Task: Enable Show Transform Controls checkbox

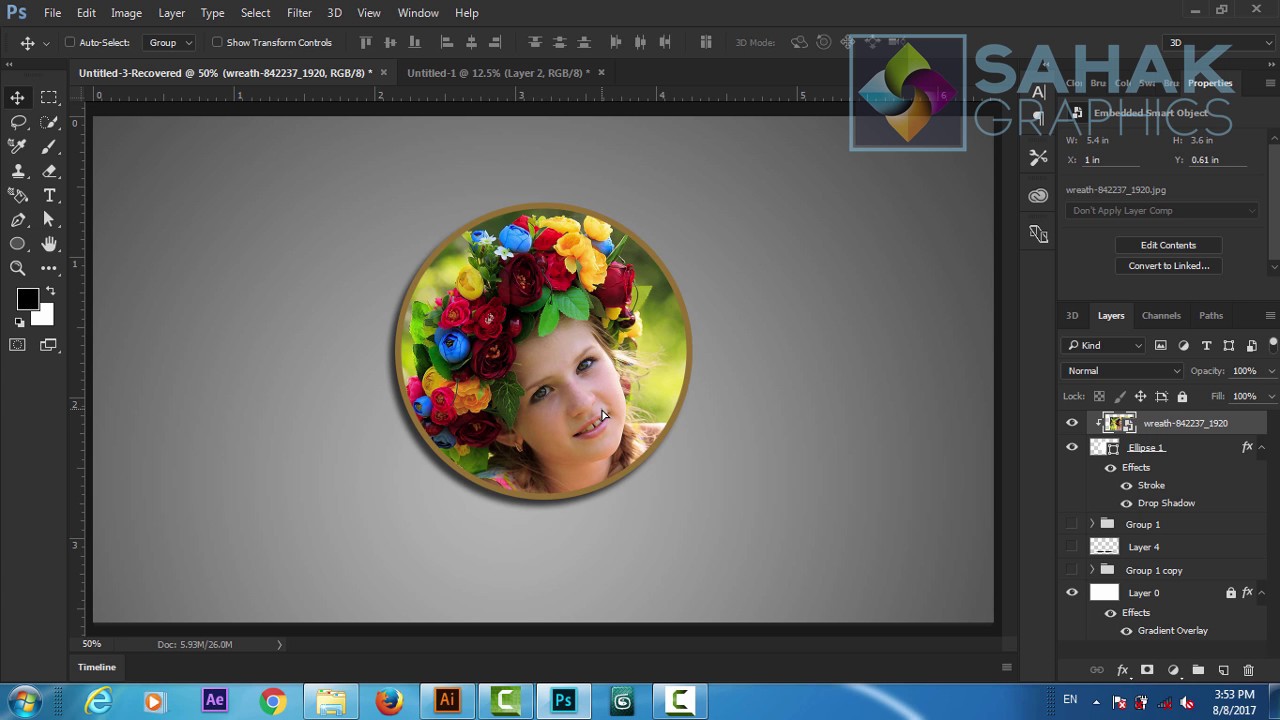Action: pyautogui.click(x=217, y=43)
